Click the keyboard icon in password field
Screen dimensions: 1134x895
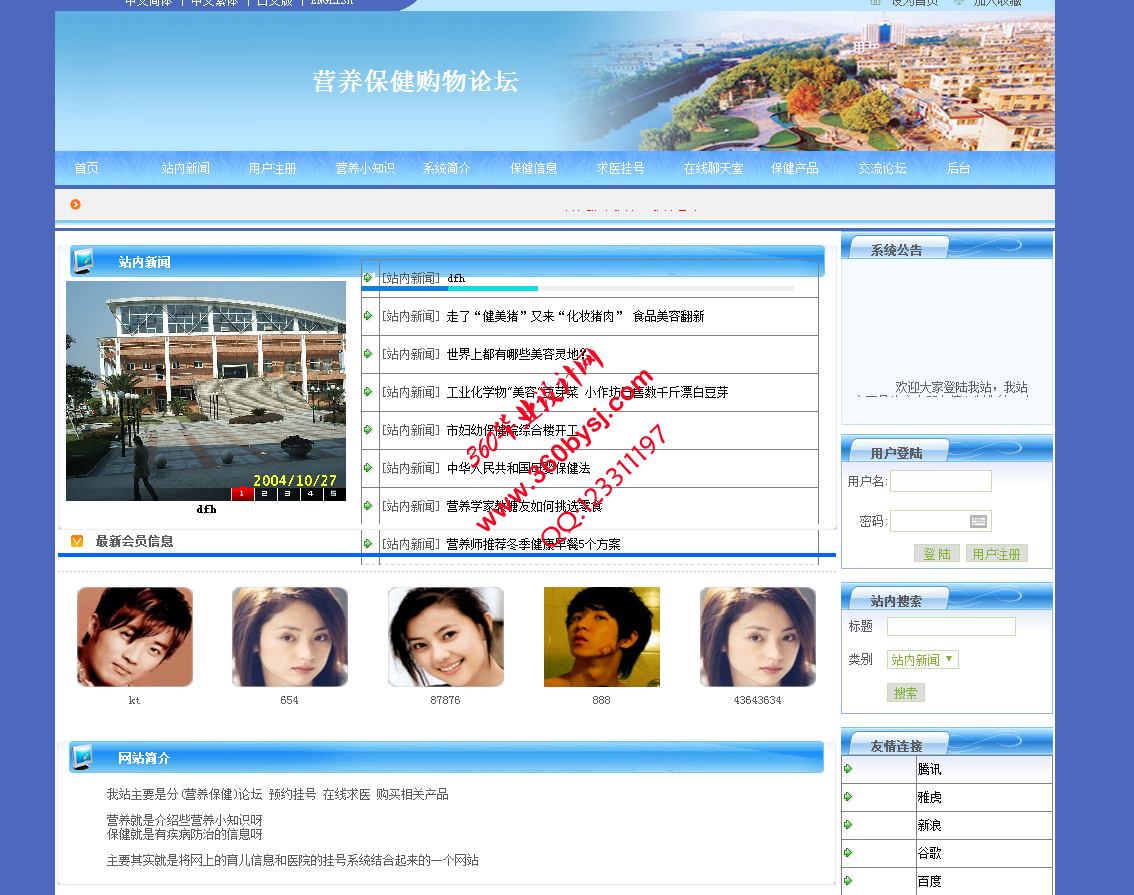click(x=978, y=521)
